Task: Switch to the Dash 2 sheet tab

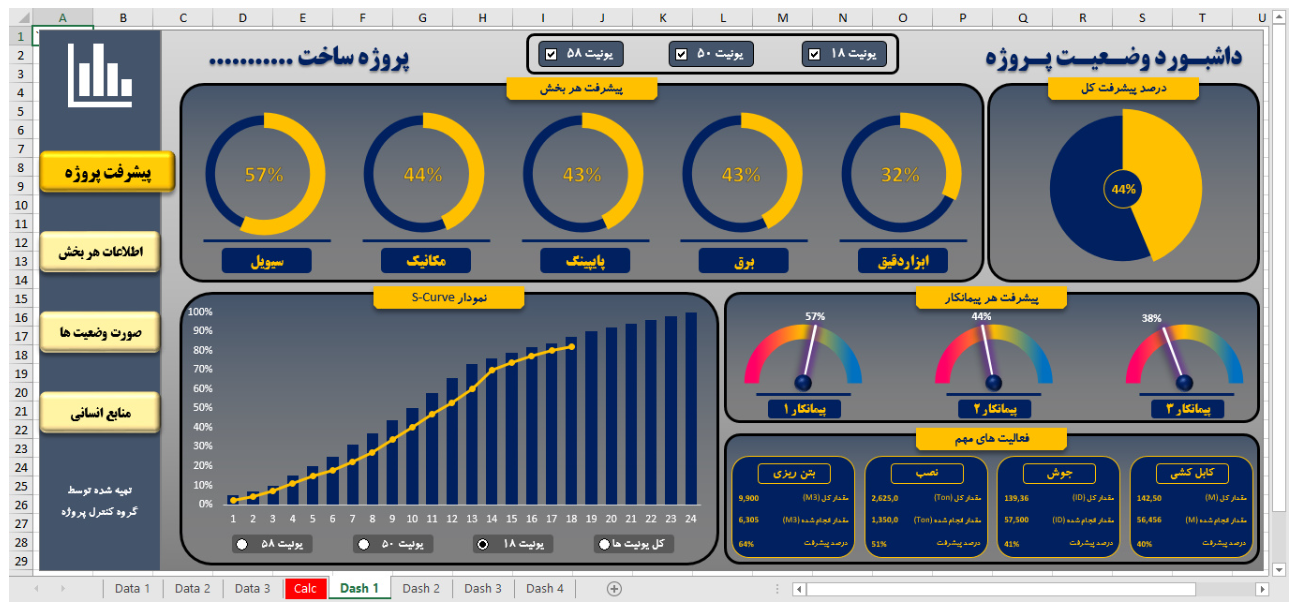Action: click(421, 589)
